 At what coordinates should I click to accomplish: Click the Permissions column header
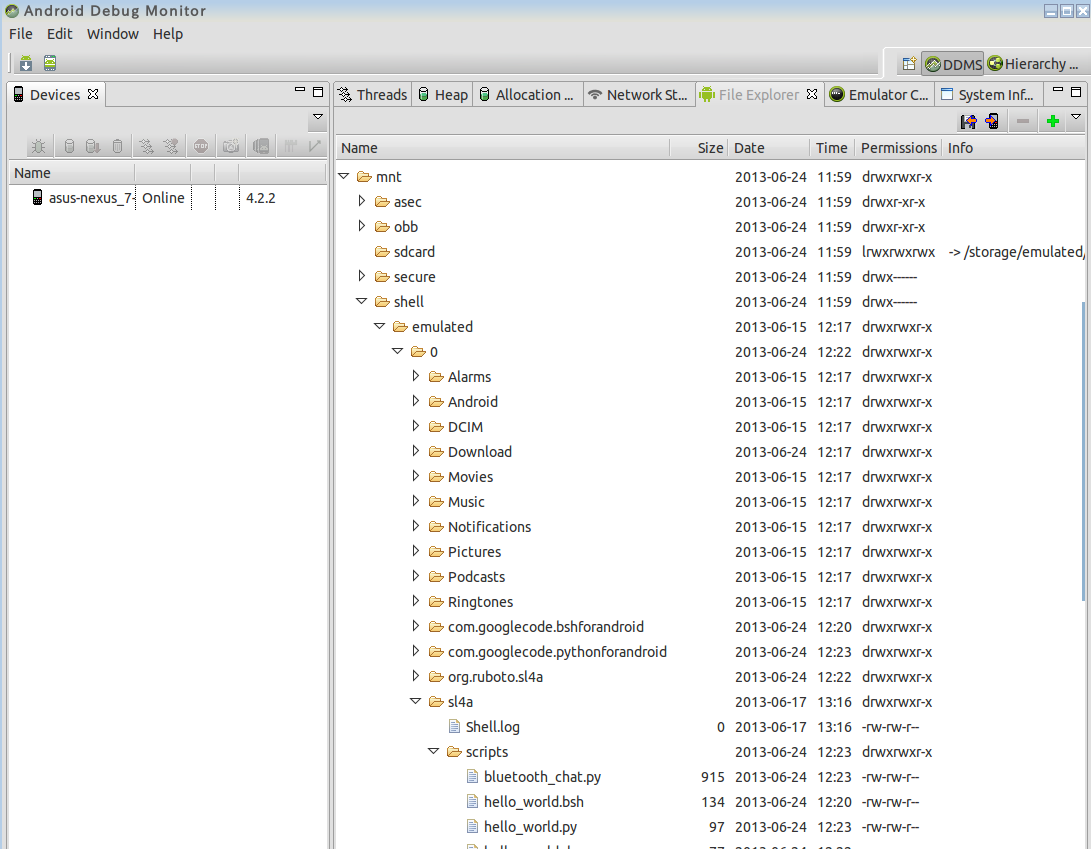coord(898,148)
